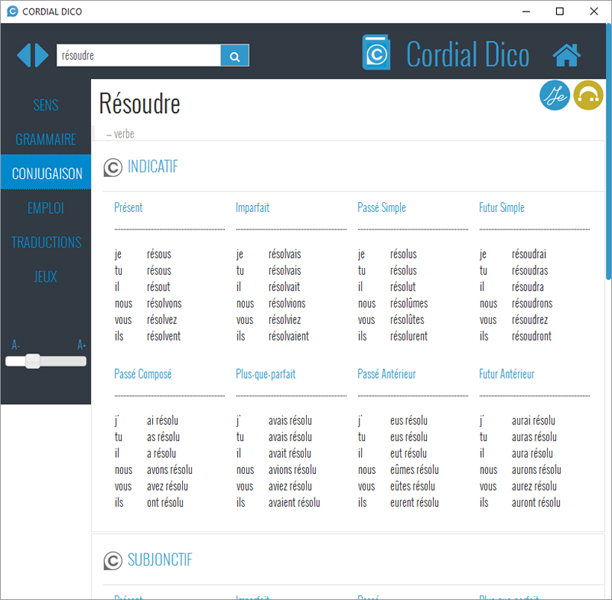612x600 pixels.
Task: Click the '– verbe' word class label
Action: tap(120, 134)
